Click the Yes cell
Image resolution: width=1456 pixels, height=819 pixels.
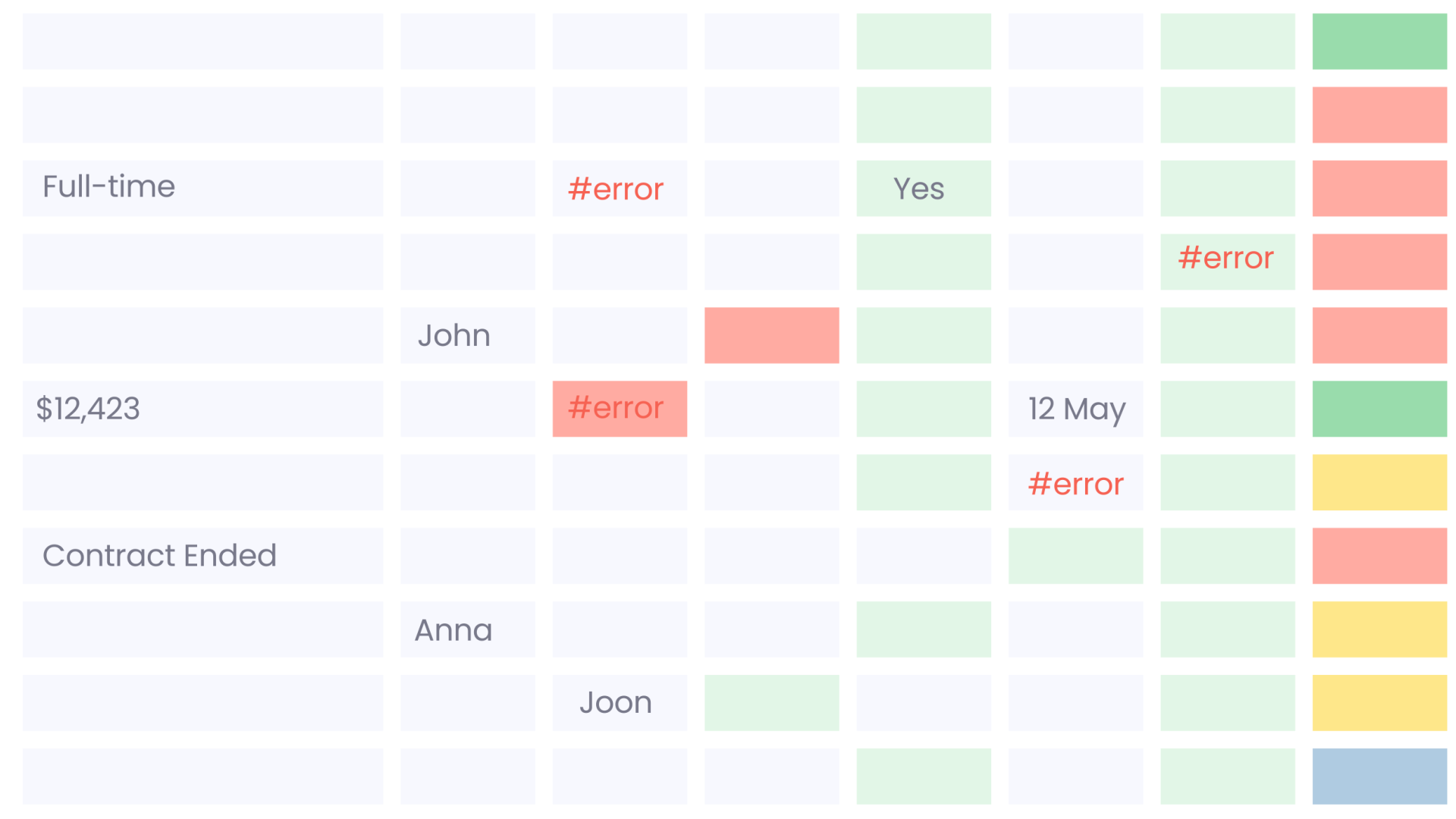tap(924, 188)
